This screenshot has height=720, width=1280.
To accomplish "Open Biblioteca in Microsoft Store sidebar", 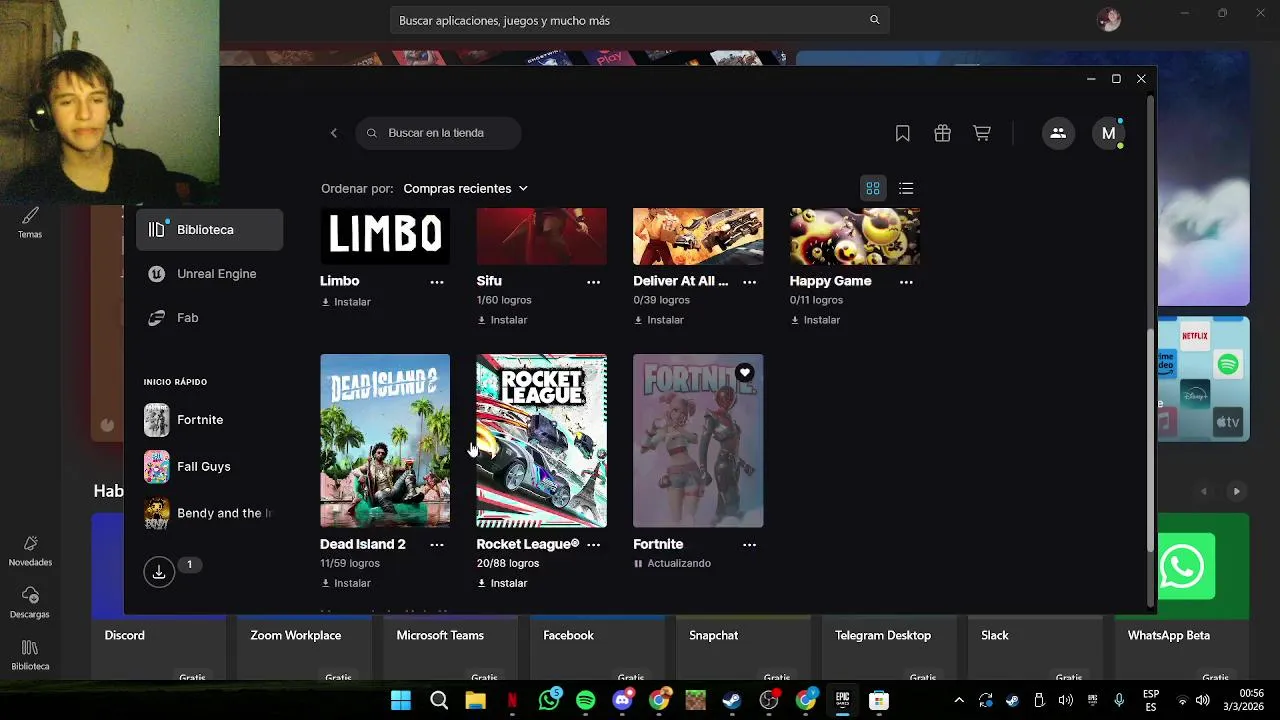I will point(30,655).
